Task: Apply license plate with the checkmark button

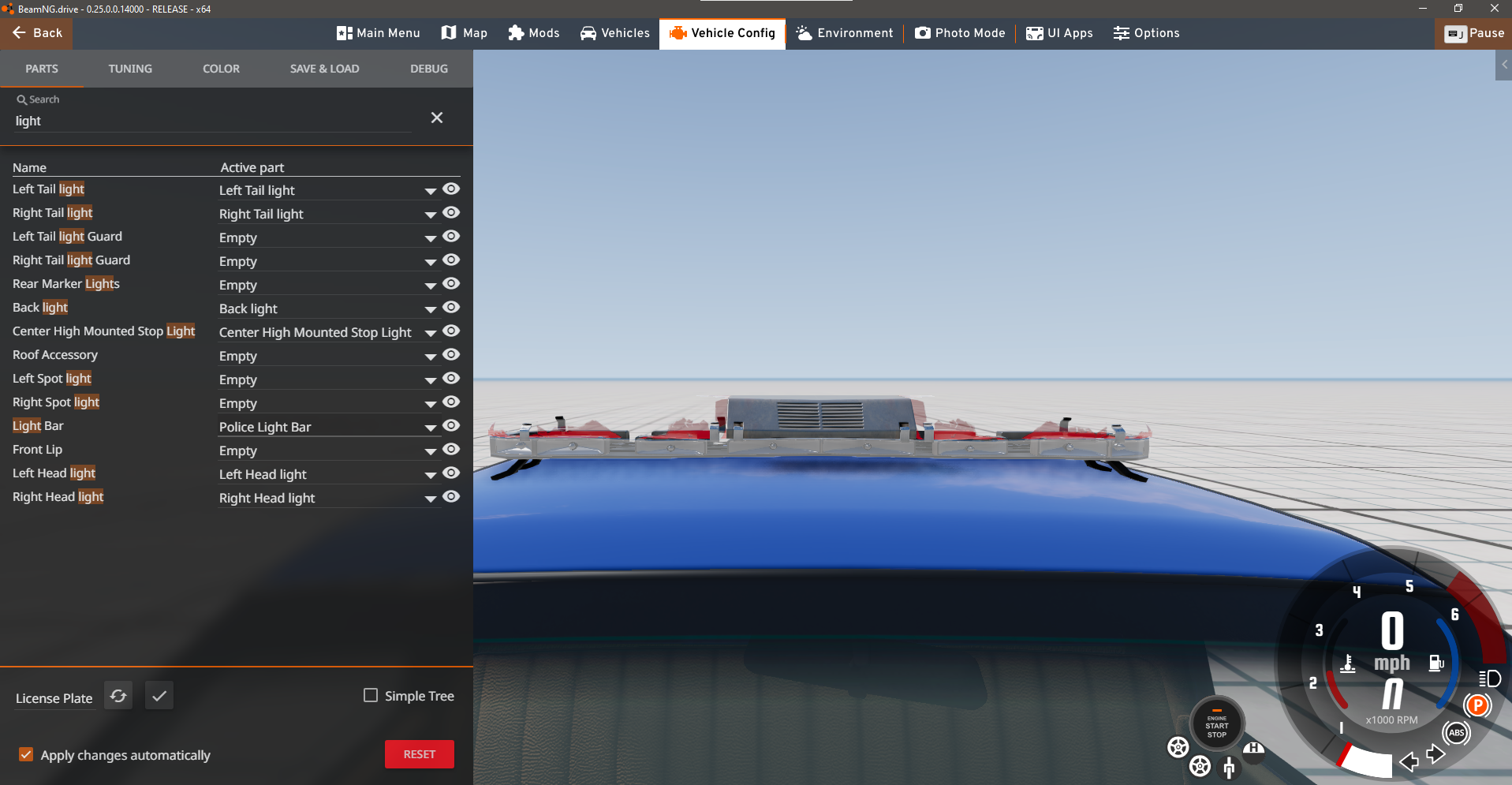Action: [x=159, y=696]
